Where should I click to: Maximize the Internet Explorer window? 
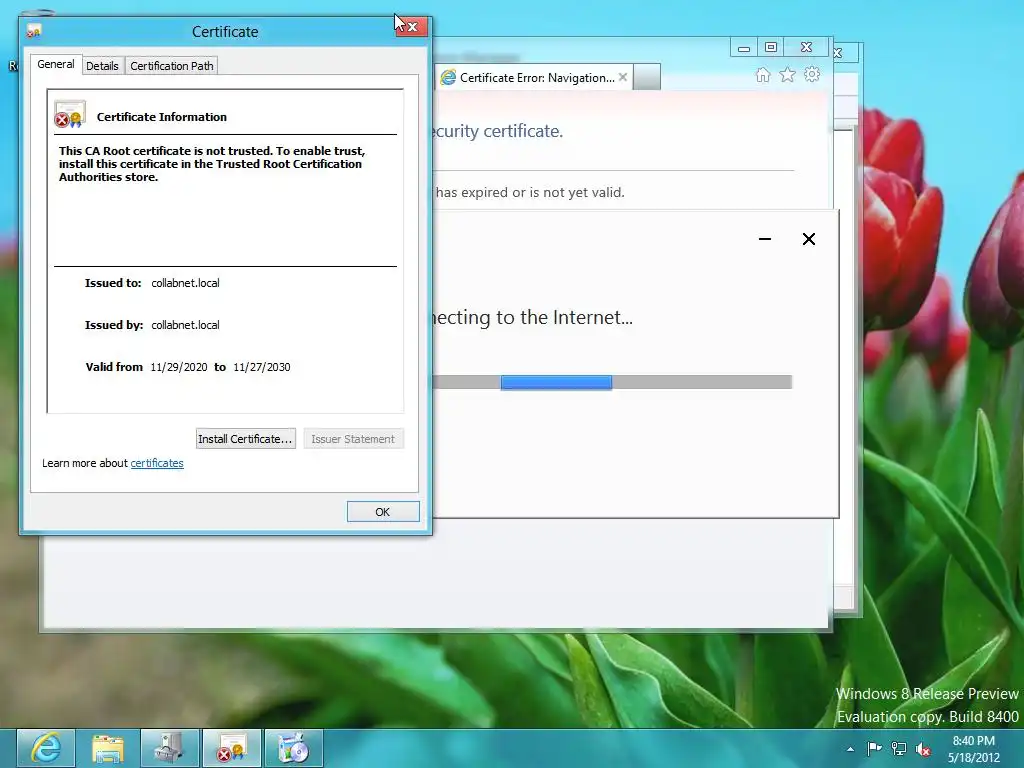pyautogui.click(x=771, y=47)
